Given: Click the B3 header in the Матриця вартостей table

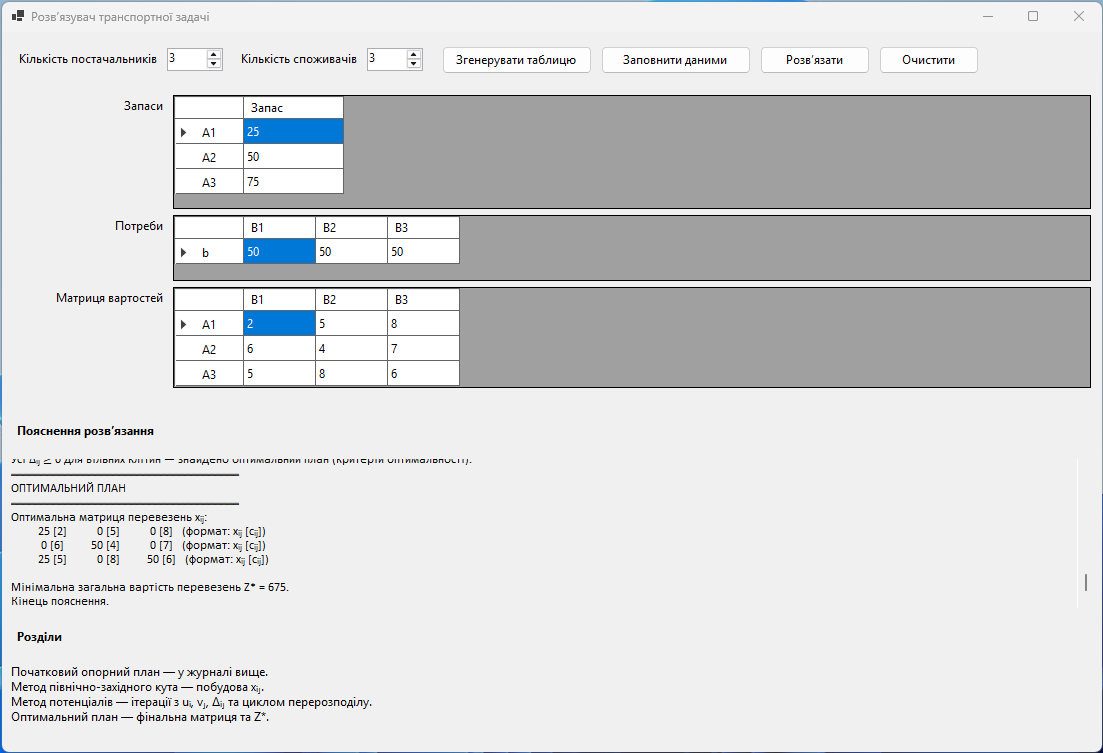Looking at the screenshot, I should [423, 300].
